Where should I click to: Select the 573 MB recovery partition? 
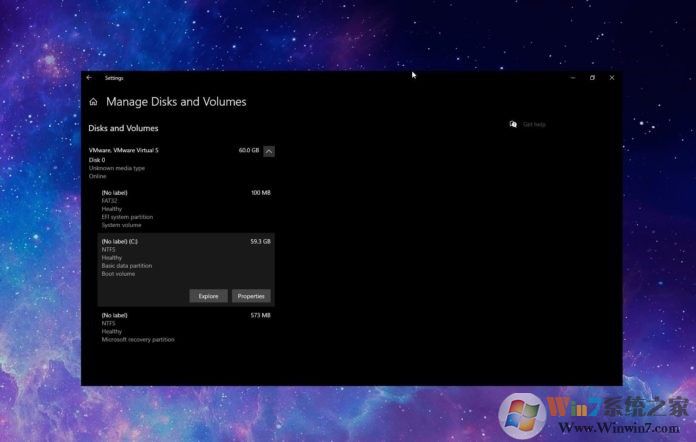coord(185,327)
